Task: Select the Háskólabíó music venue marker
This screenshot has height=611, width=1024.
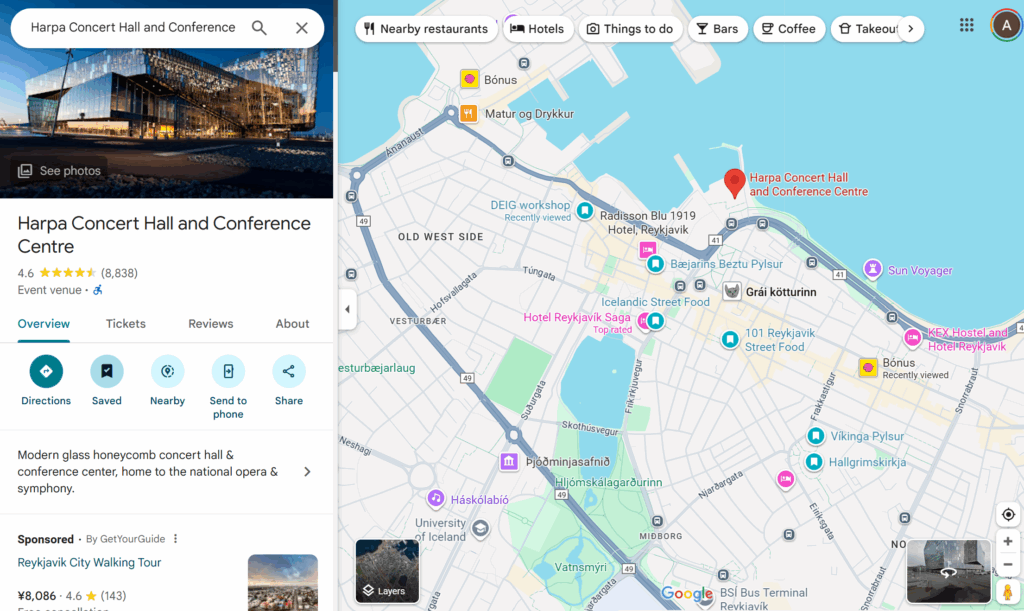Action: [436, 499]
